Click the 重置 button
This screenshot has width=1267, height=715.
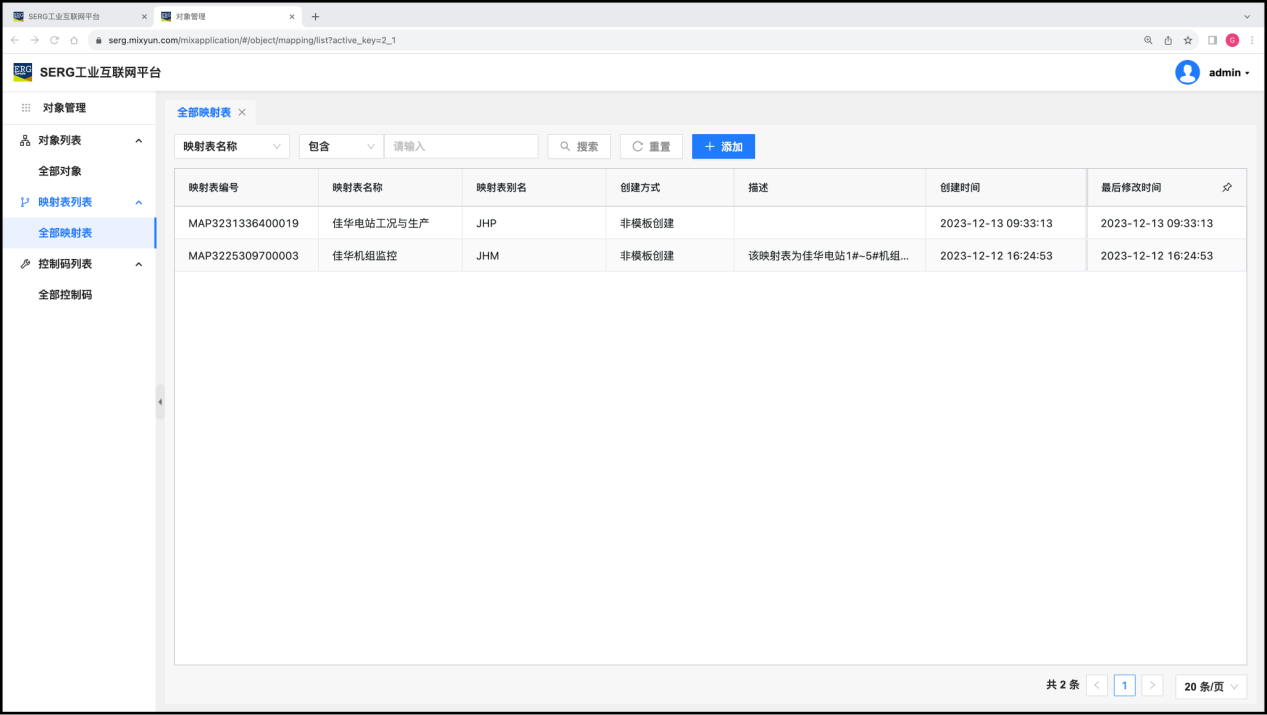[x=651, y=146]
